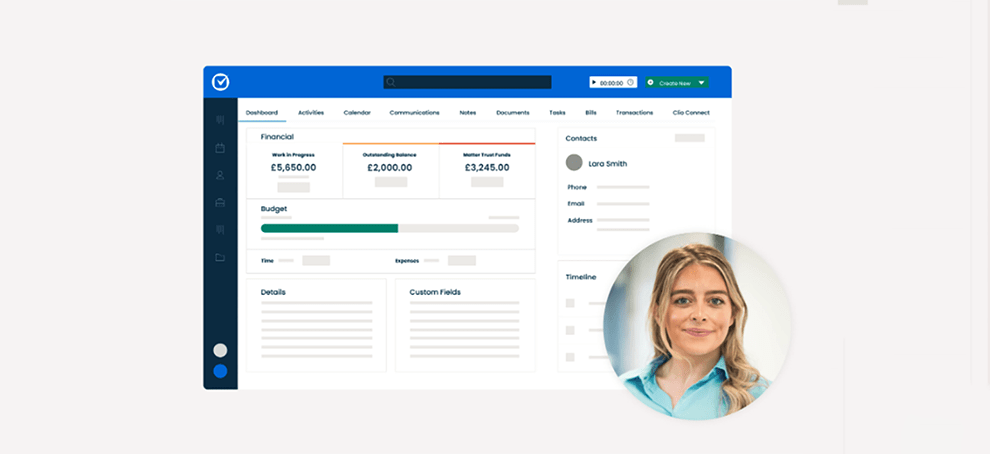Switch to the Documents tab

coord(513,112)
